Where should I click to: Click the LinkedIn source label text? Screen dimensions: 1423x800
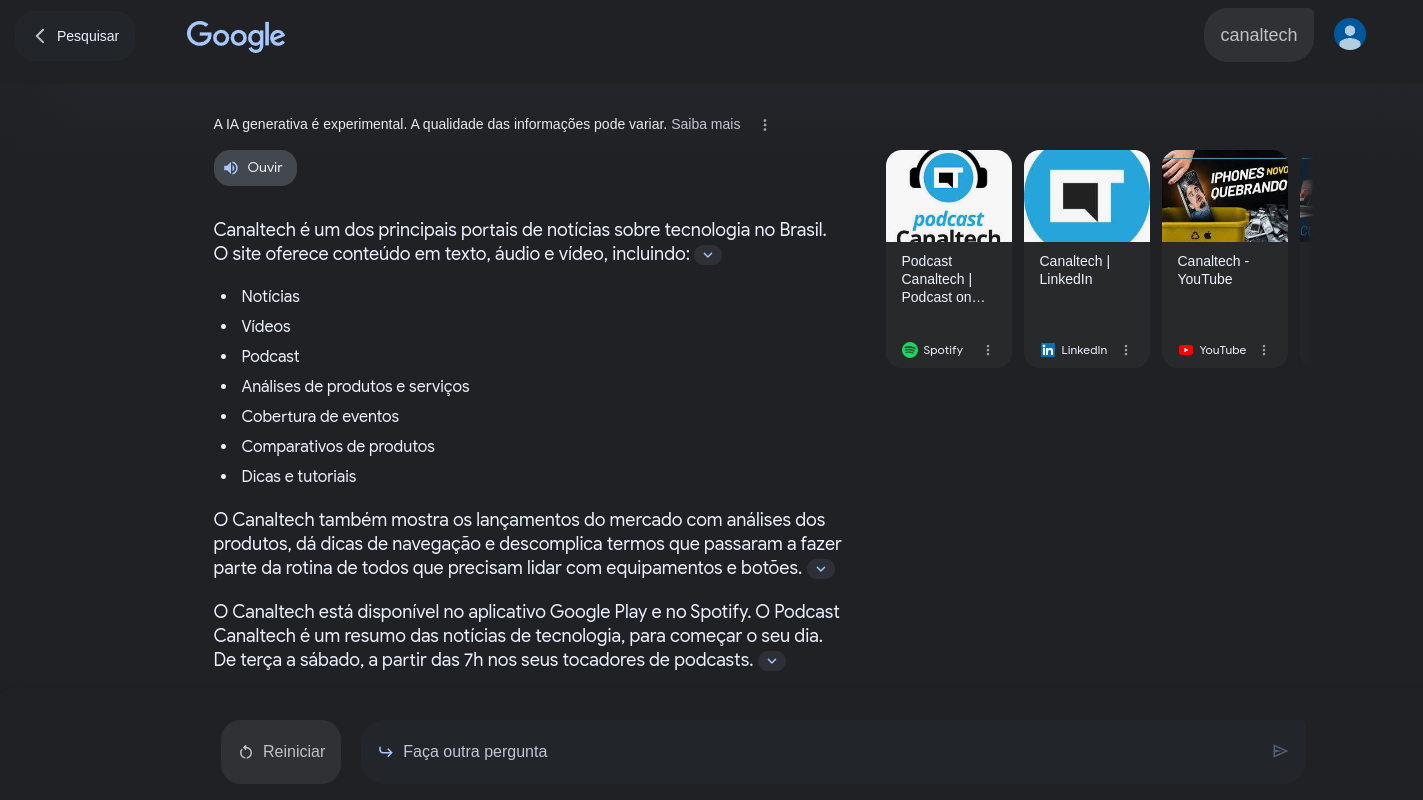click(1084, 350)
